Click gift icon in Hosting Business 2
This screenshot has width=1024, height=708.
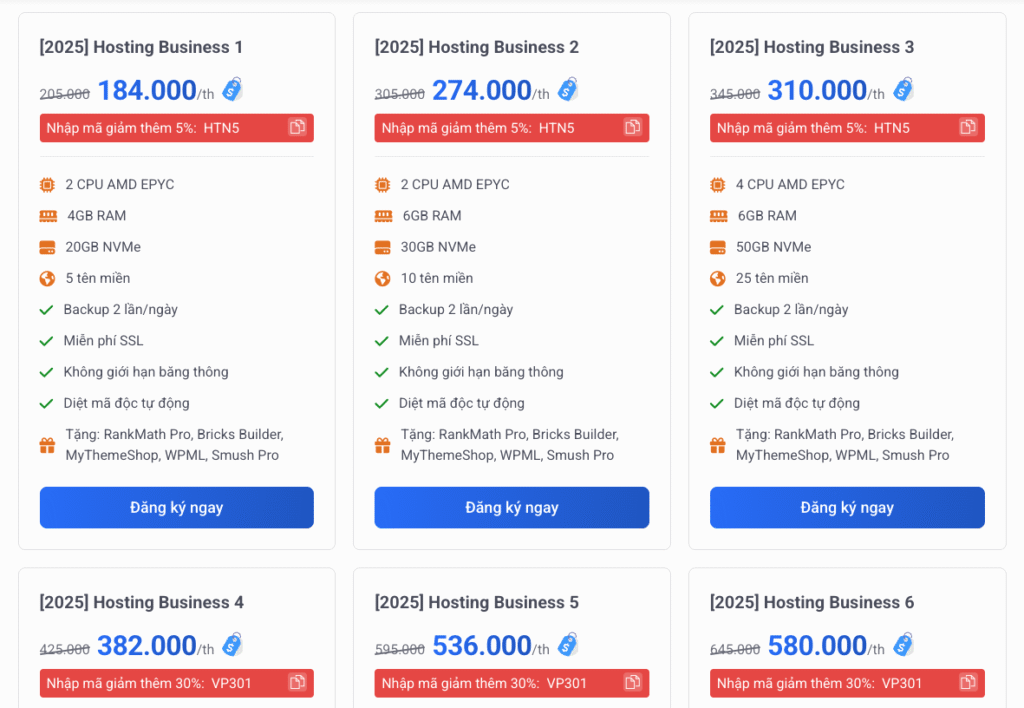(382, 445)
